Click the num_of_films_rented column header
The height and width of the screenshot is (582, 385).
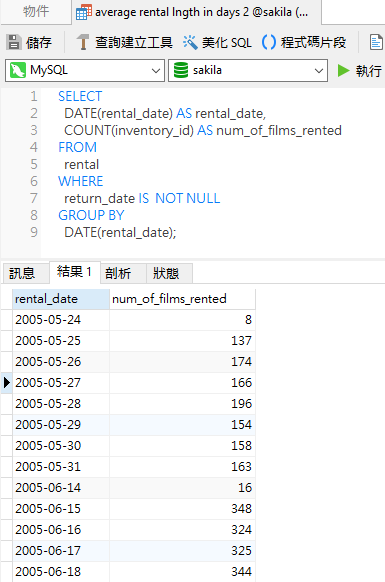pos(182,299)
